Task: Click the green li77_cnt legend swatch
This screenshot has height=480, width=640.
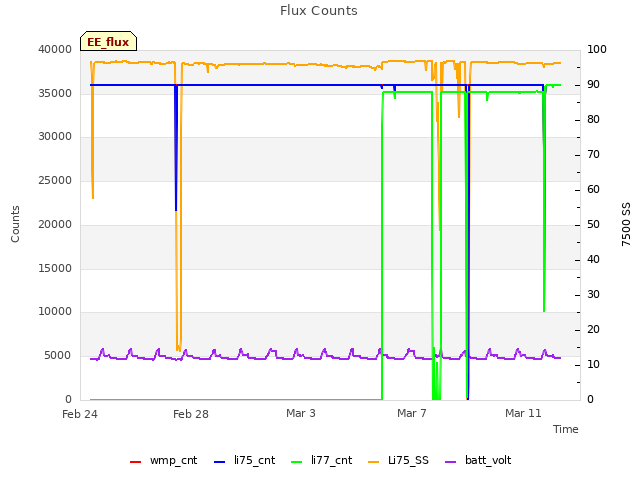Action: coord(297,462)
